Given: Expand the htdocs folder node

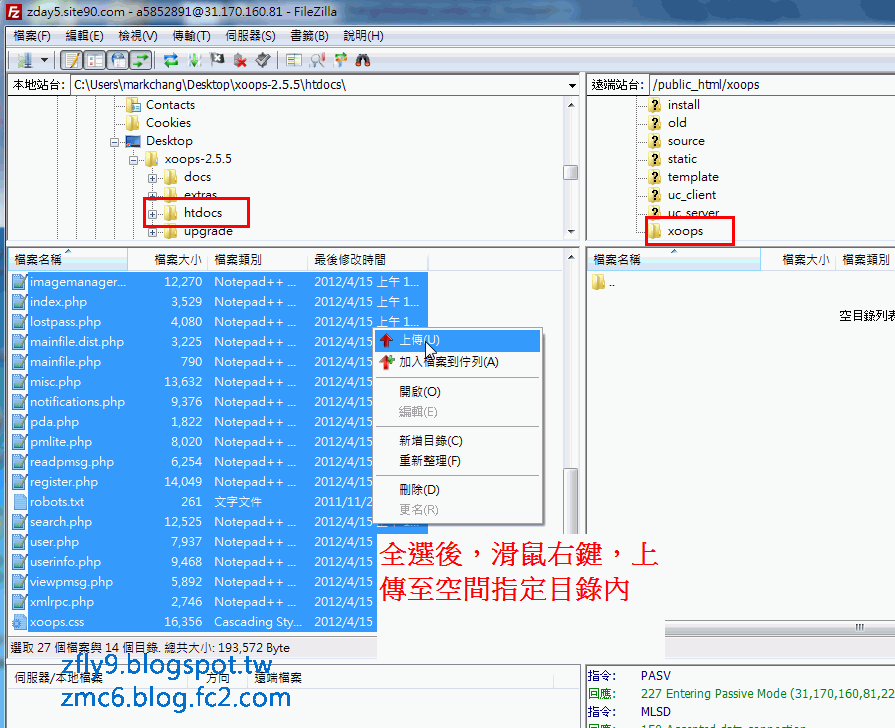Looking at the screenshot, I should click(152, 215).
